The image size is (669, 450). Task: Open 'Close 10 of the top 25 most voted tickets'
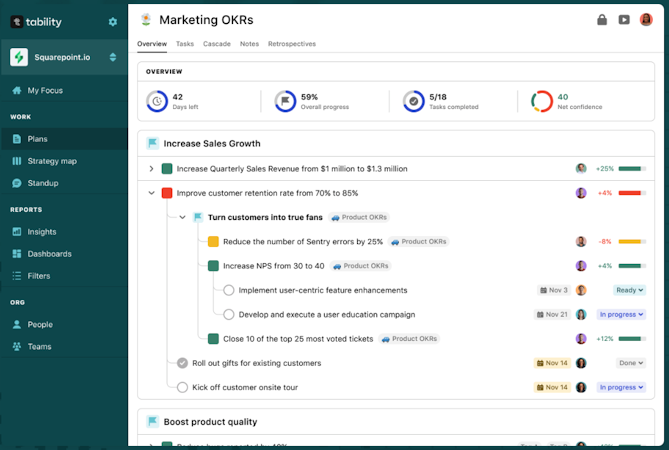[x=297, y=339]
